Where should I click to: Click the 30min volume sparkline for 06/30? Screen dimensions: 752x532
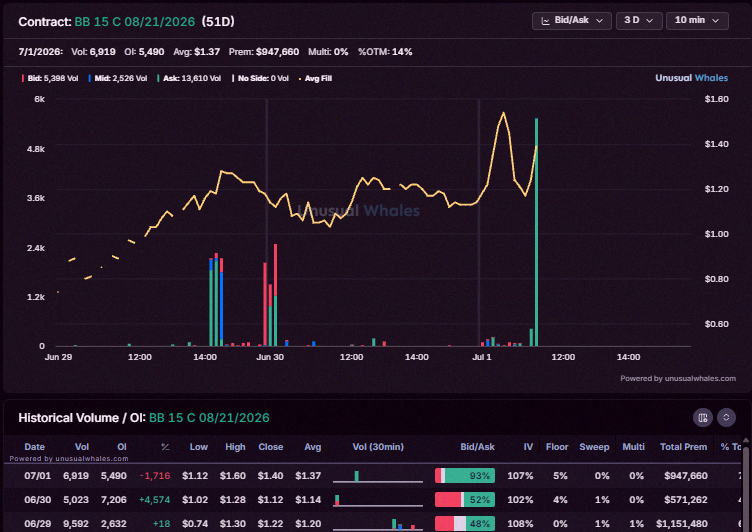point(377,500)
